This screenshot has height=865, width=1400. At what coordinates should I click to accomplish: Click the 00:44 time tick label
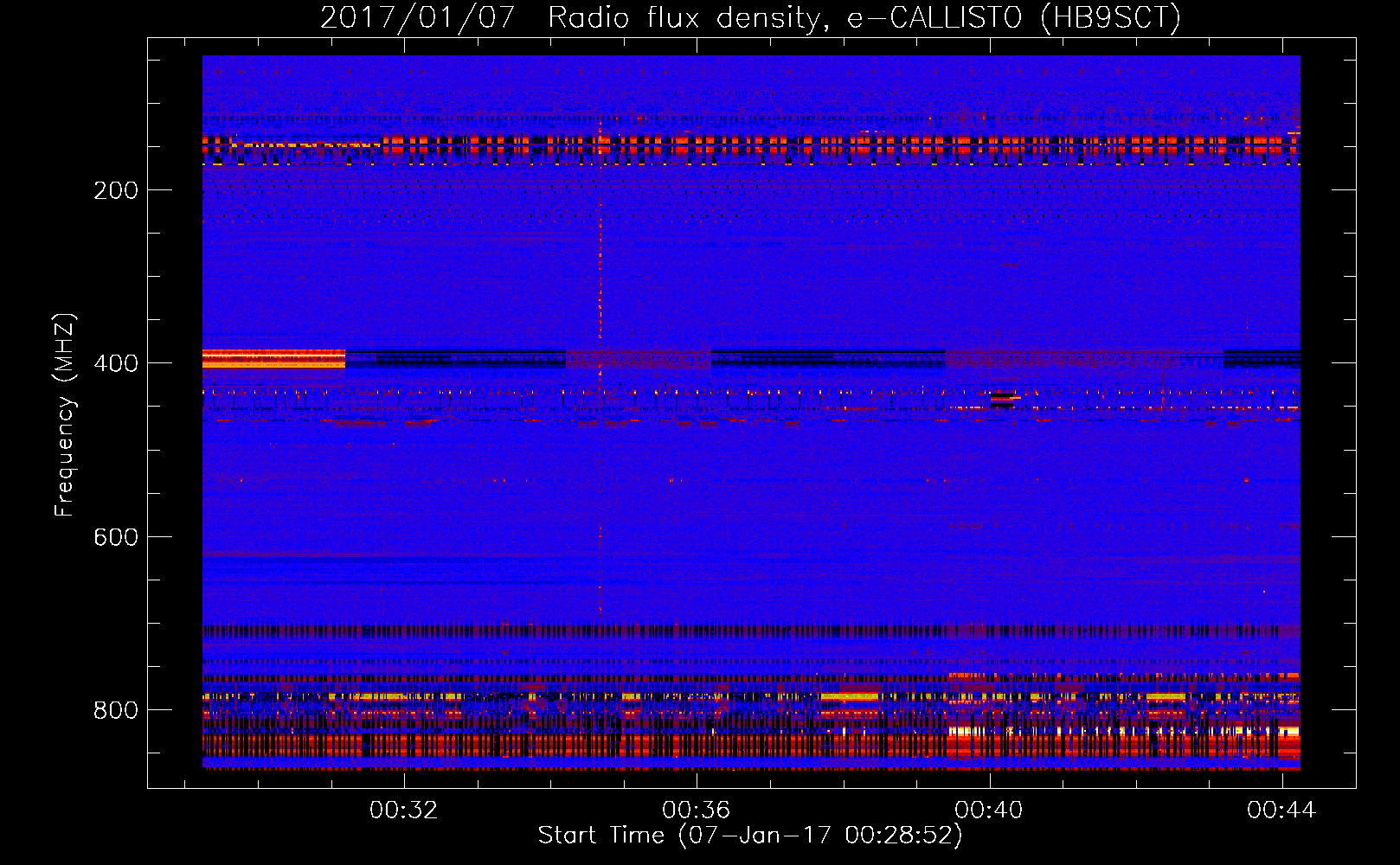pos(1281,810)
